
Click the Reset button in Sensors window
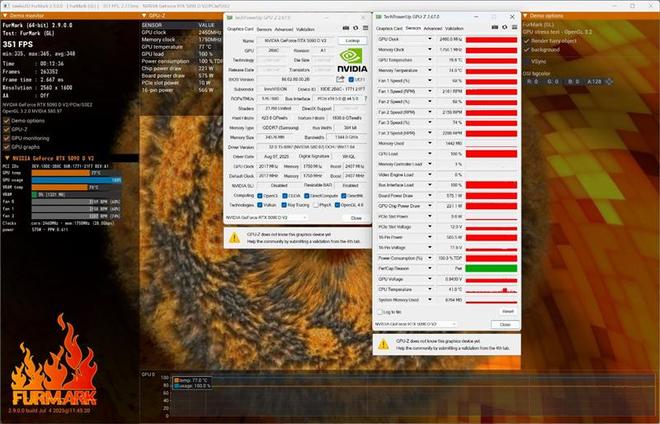508,312
